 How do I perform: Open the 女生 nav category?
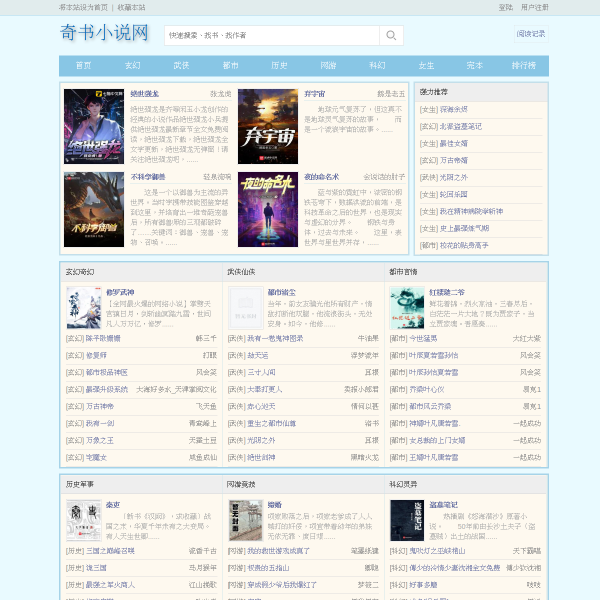point(426,65)
